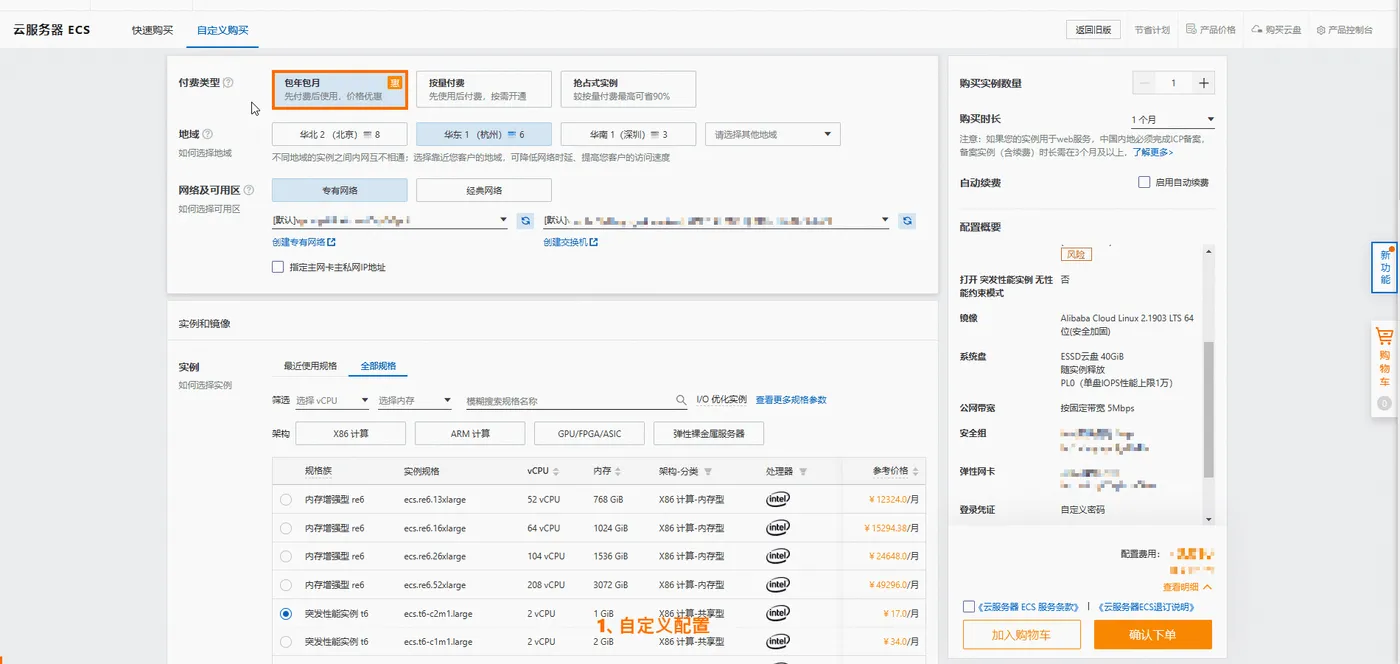Choose the 按量付费 billing type
The image size is (1400, 664).
[x=484, y=89]
